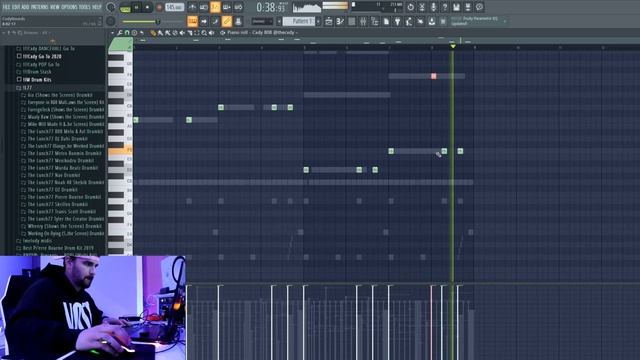
Task: Open the project info page icon
Action: point(386,21)
